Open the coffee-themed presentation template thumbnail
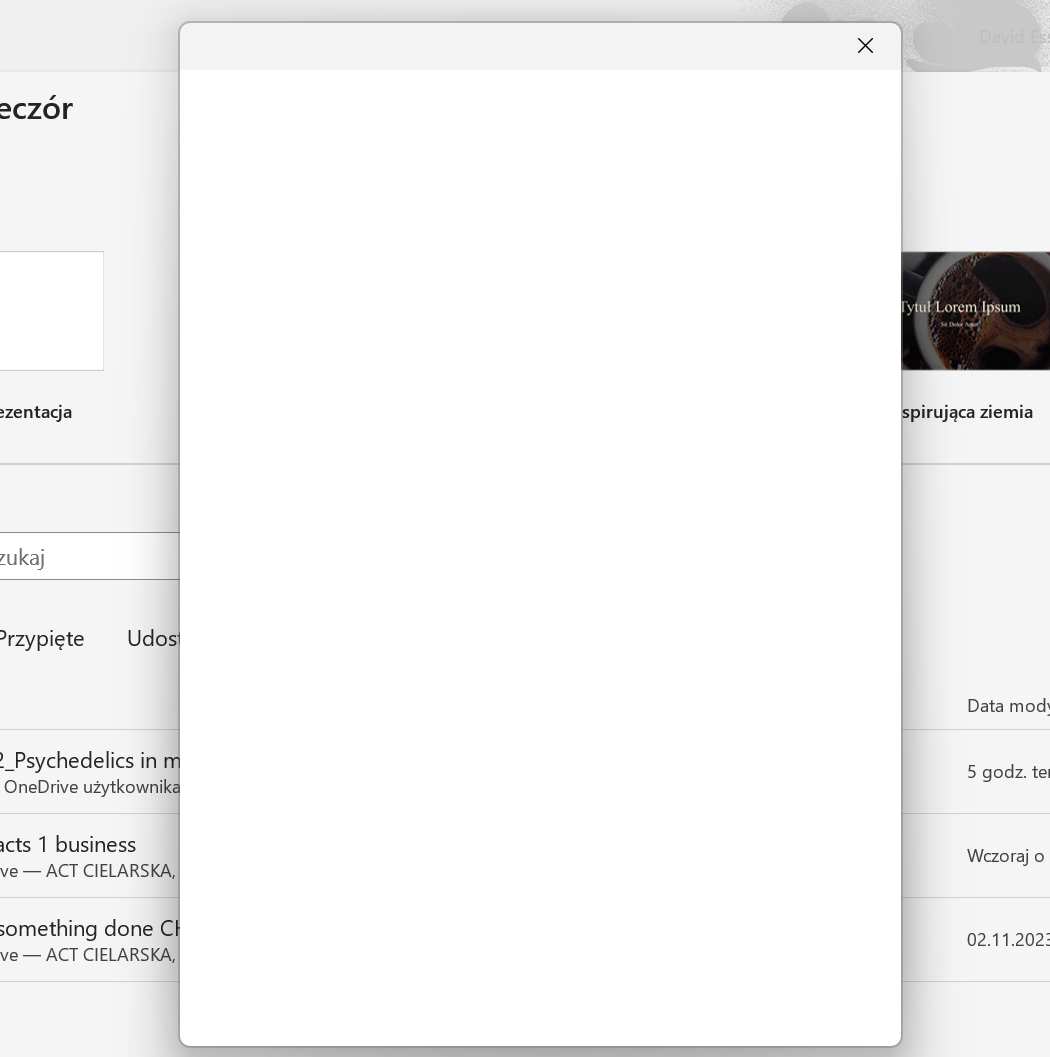Image resolution: width=1050 pixels, height=1057 pixels. 975,311
